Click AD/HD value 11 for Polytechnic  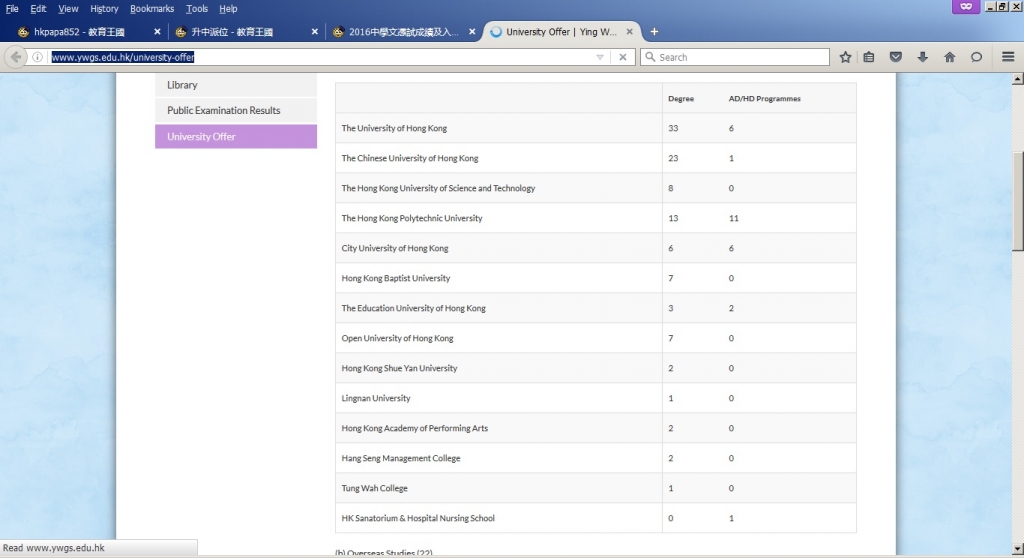[733, 218]
